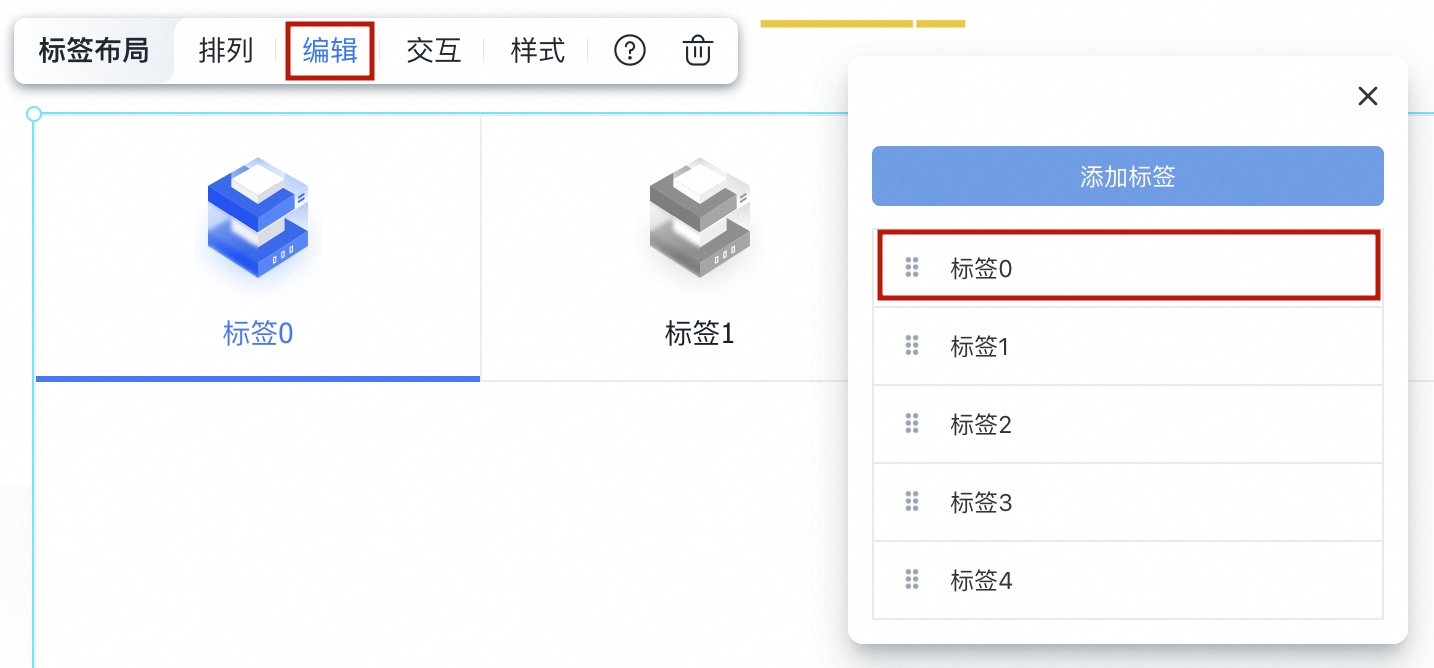This screenshot has height=668, width=1434.
Task: Delete the component with the trash icon
Action: click(x=698, y=50)
